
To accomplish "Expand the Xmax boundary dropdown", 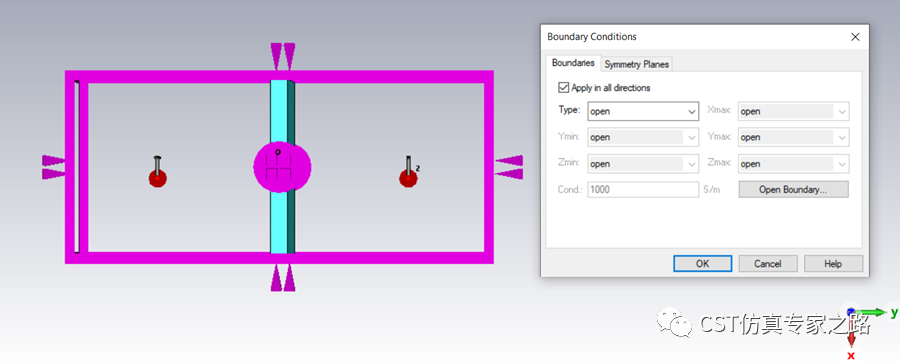I will tap(794, 111).
